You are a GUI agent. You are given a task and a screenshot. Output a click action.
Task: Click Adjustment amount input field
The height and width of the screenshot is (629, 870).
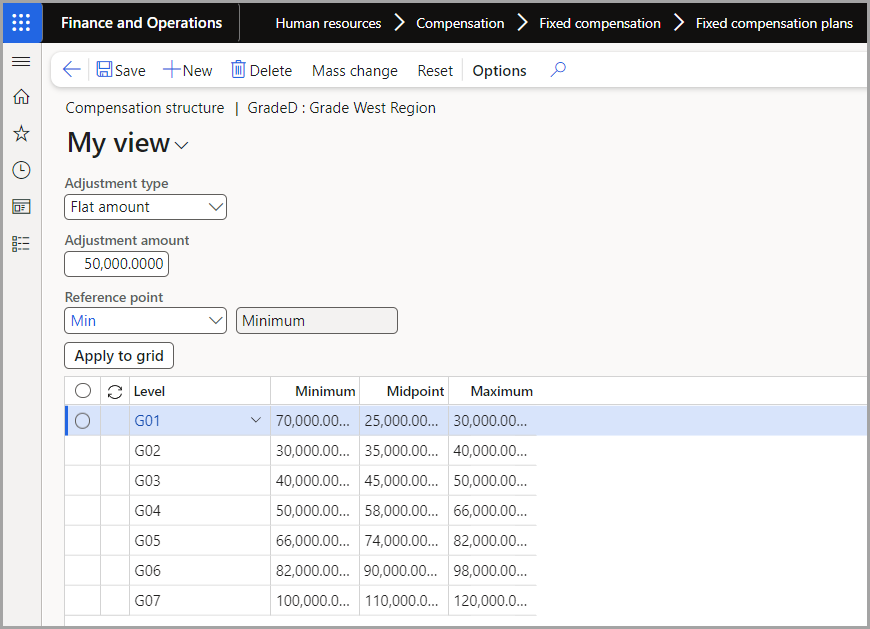(x=117, y=264)
